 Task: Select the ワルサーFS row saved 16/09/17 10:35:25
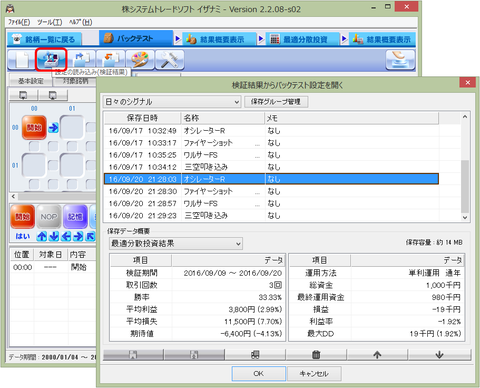tap(271, 155)
